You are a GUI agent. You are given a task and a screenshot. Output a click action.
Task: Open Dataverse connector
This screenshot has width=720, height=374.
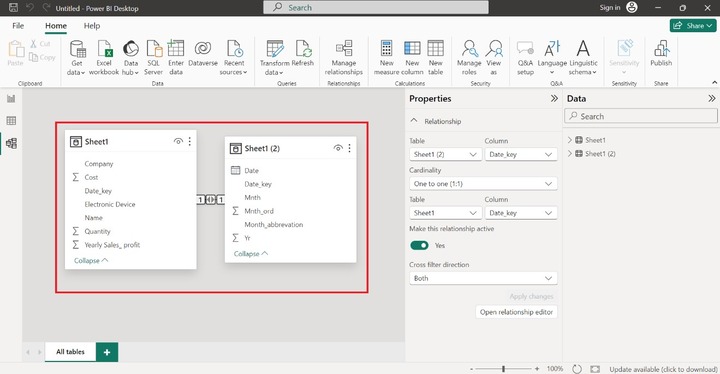(x=202, y=54)
